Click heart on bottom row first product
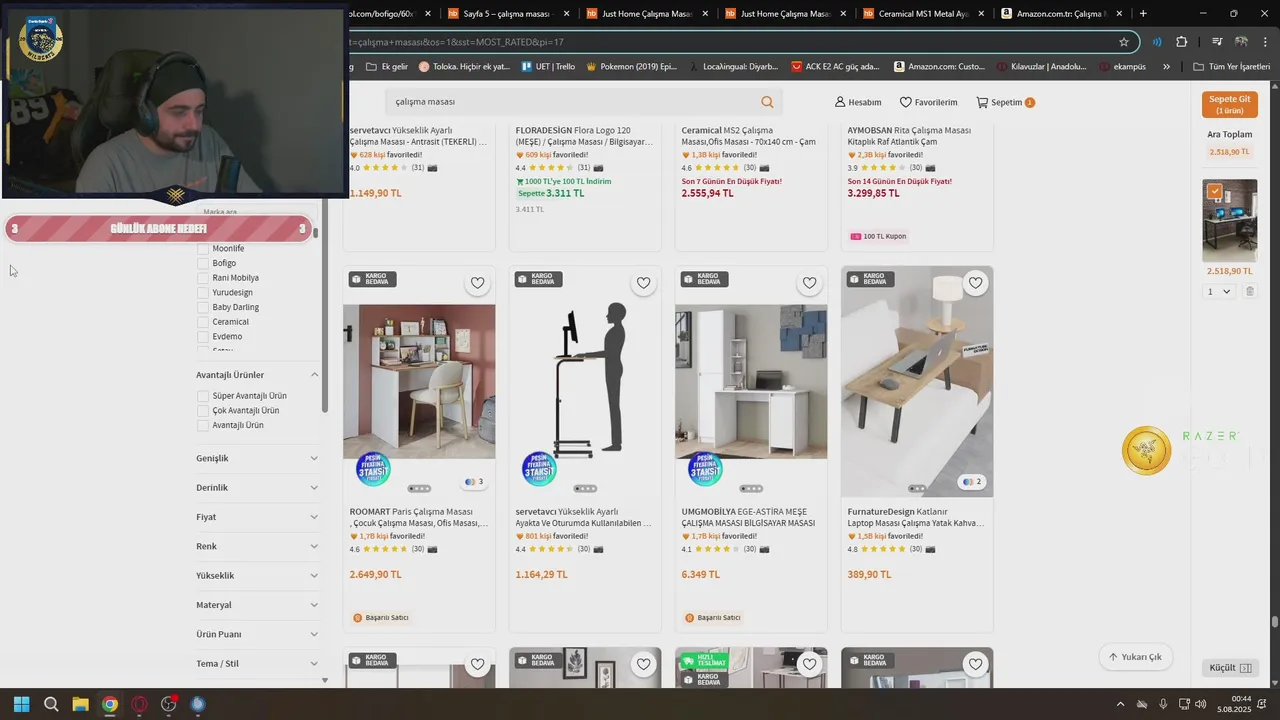The height and width of the screenshot is (720, 1280). (477, 664)
